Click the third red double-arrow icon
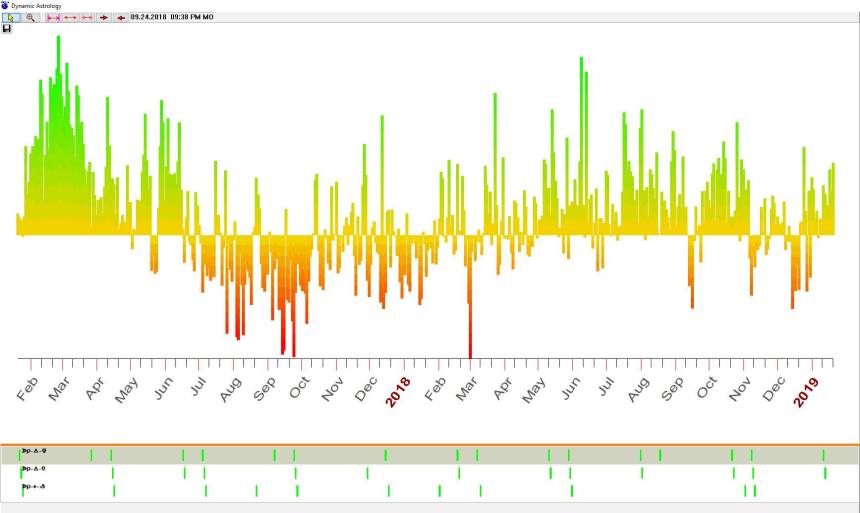 tap(87, 17)
